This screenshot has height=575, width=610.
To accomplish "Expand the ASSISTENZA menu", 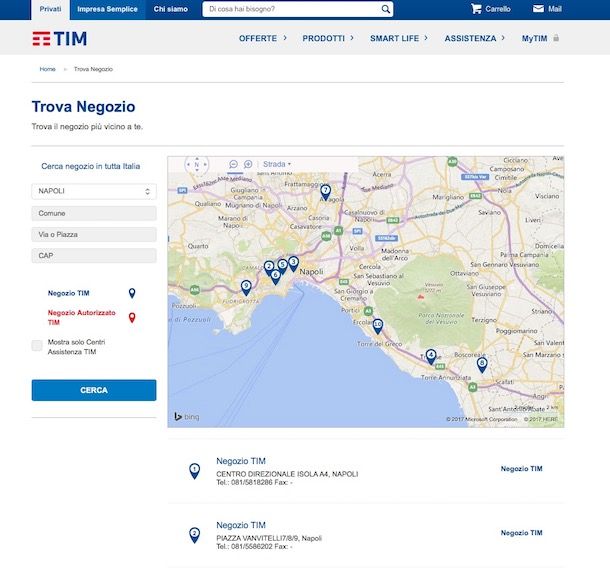I will point(475,38).
